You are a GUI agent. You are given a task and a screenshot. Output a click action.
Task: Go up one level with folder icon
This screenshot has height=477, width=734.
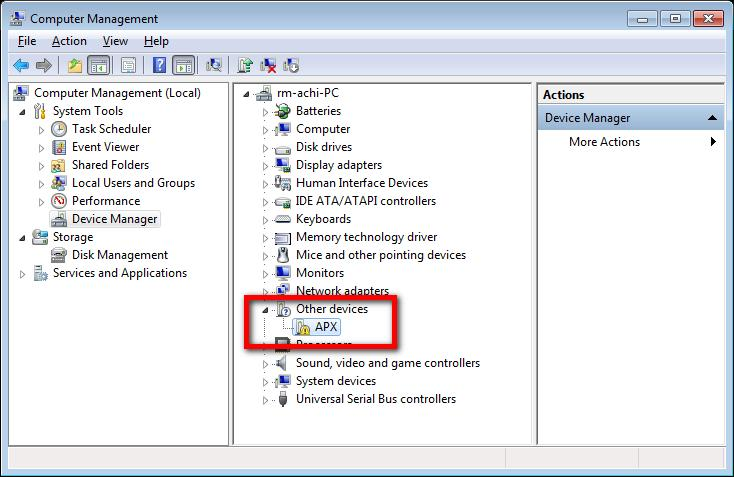point(74,65)
